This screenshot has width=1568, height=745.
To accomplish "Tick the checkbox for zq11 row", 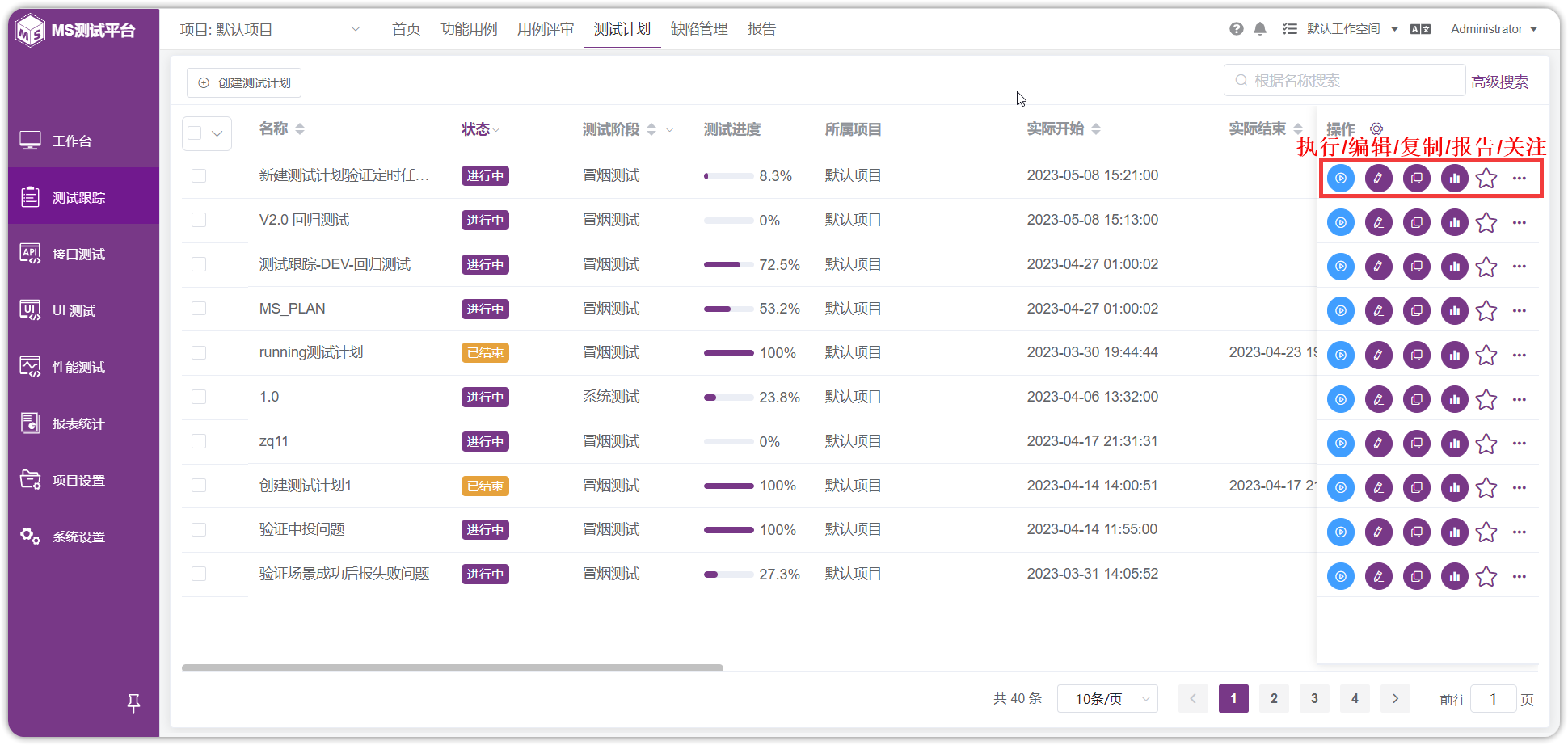I will coord(199,441).
